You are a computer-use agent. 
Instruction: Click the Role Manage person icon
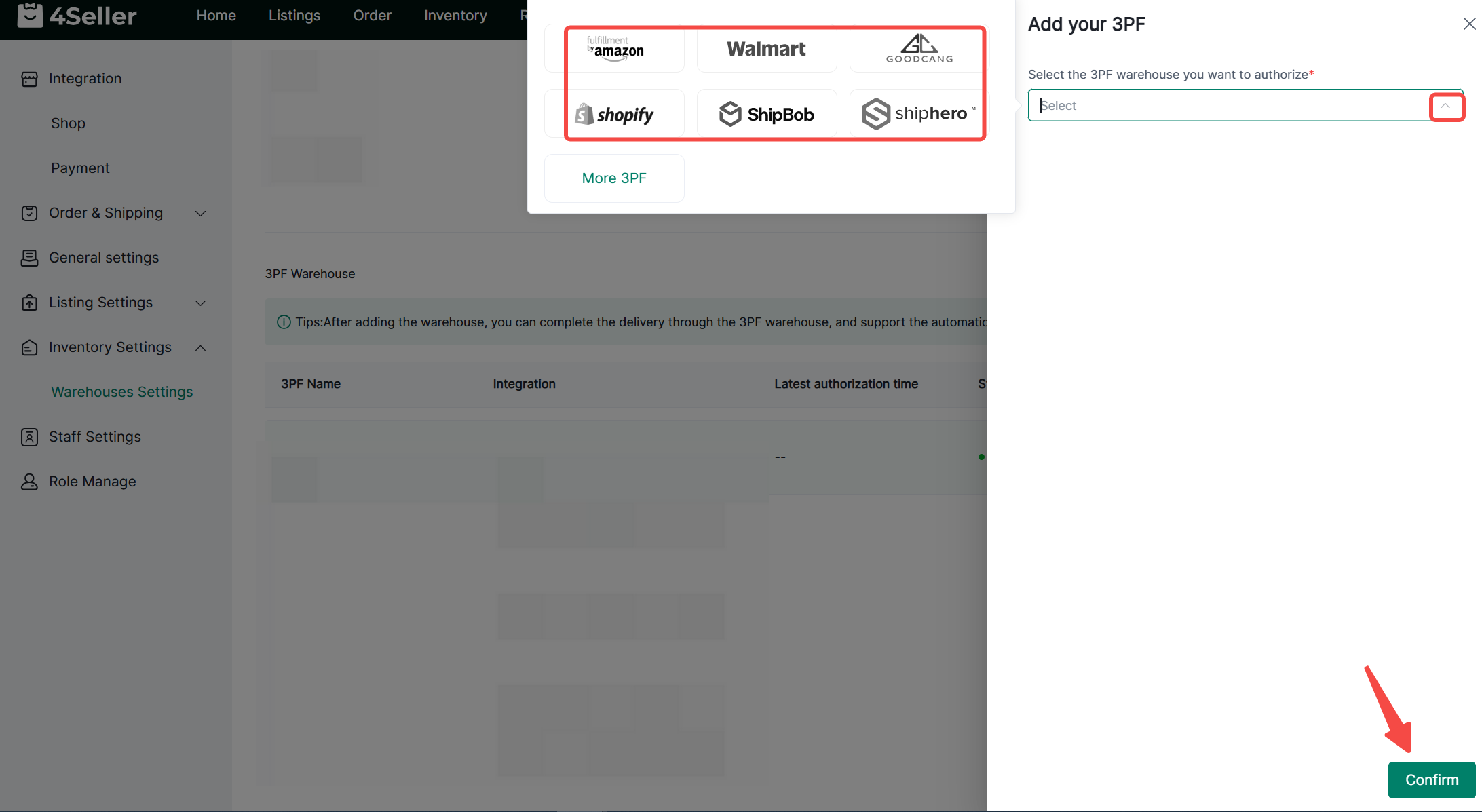tap(29, 482)
